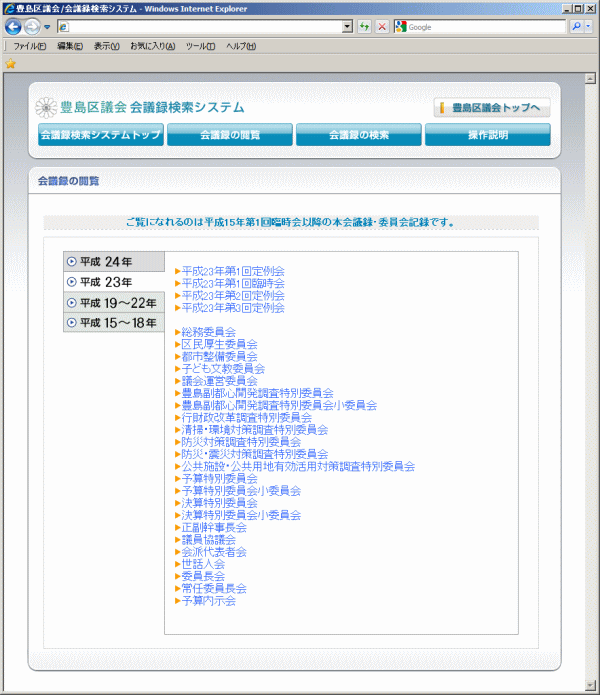This screenshot has width=600, height=695.
Task: Open the ヘルプ menu
Action: (241, 46)
